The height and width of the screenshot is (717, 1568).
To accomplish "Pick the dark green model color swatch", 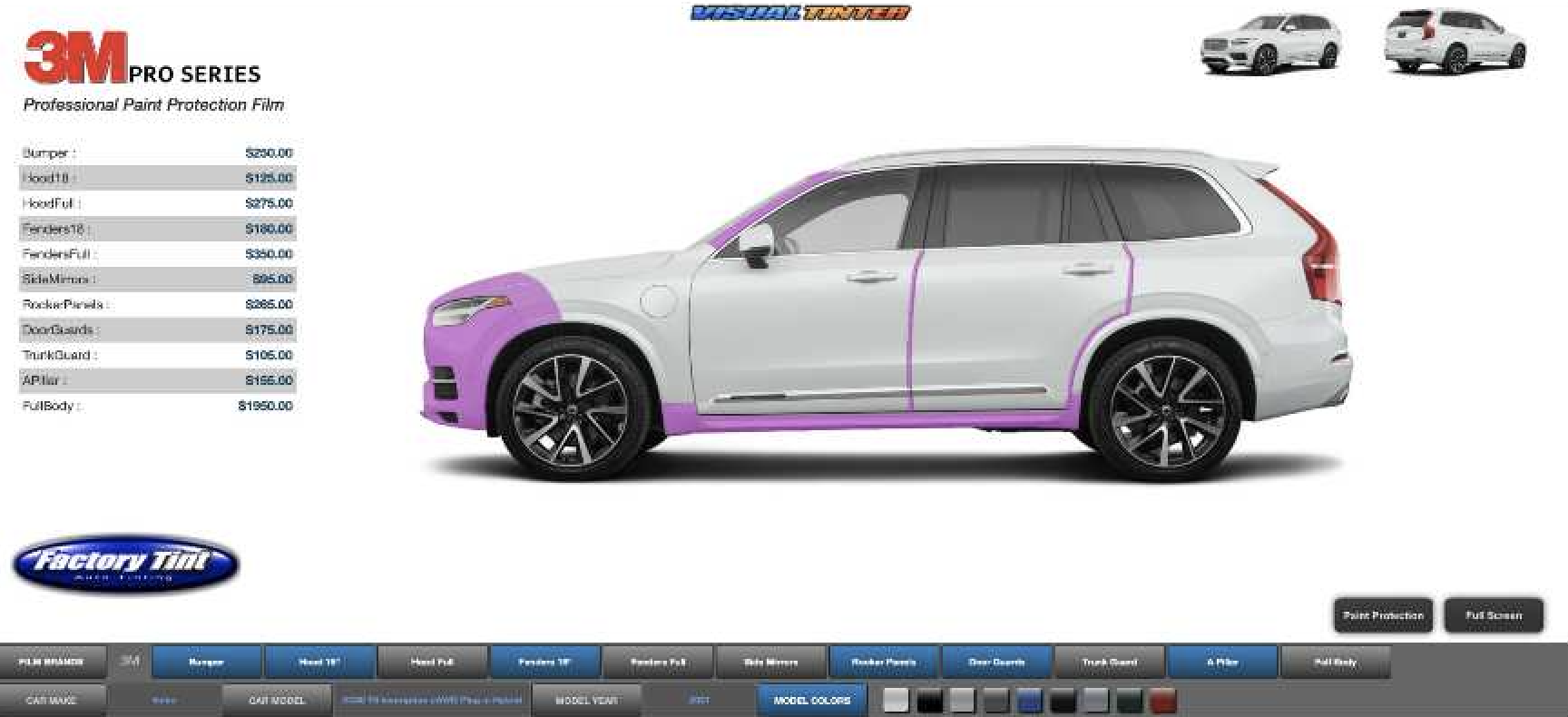I will 1130,701.
